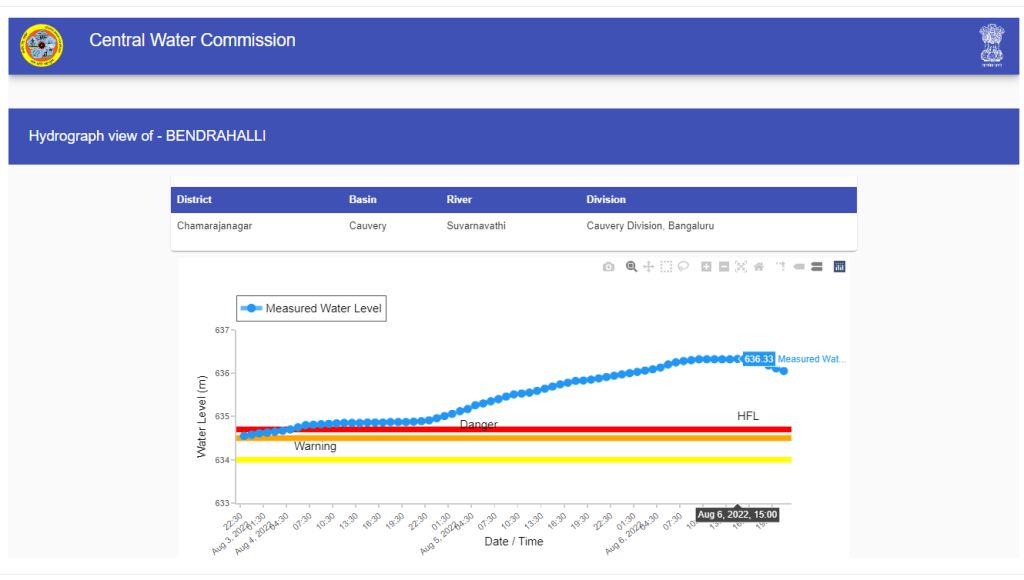Click the Central Water Commission logo
This screenshot has height=580, width=1024.
coord(41,45)
